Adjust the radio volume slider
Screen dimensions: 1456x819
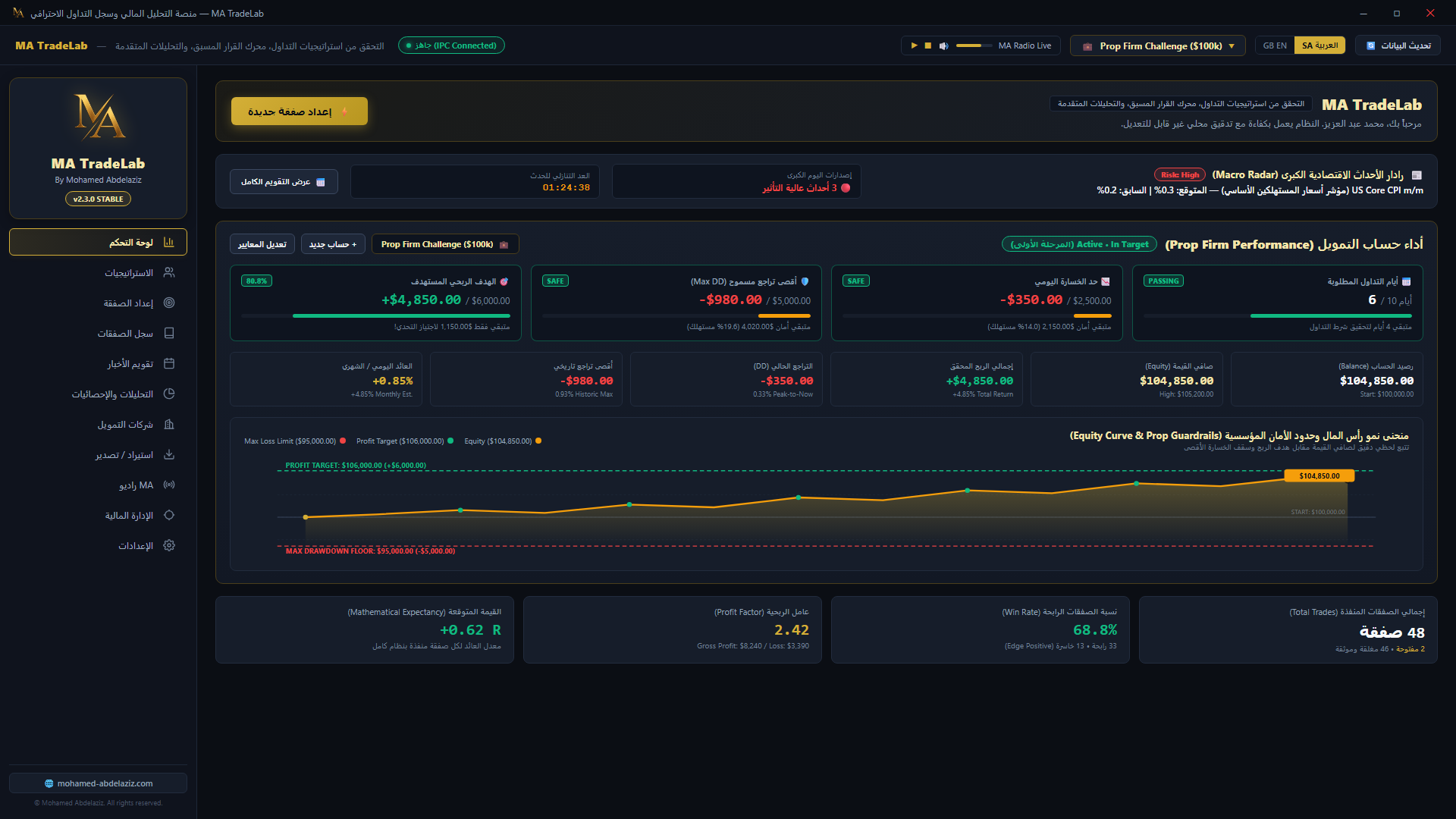(974, 45)
